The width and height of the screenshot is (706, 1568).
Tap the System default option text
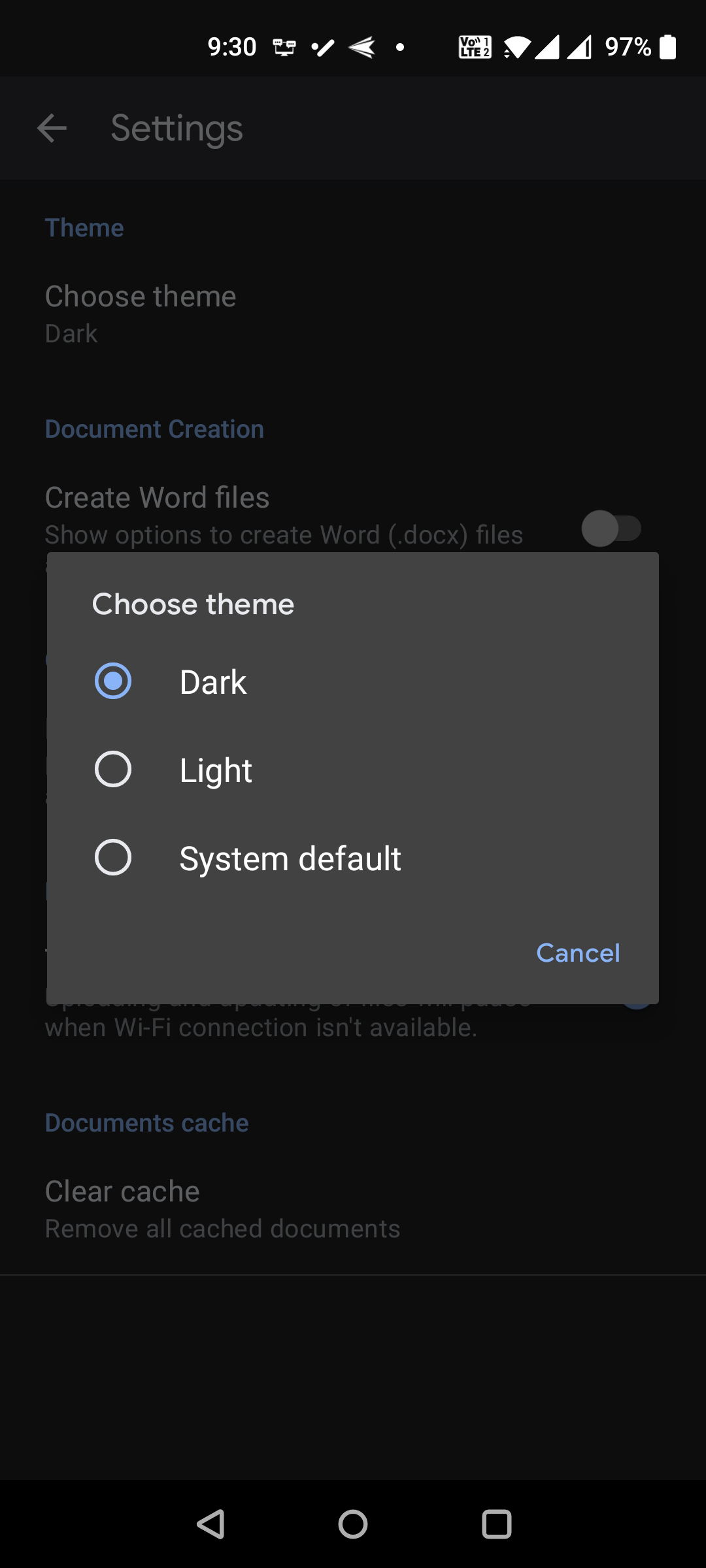point(290,858)
